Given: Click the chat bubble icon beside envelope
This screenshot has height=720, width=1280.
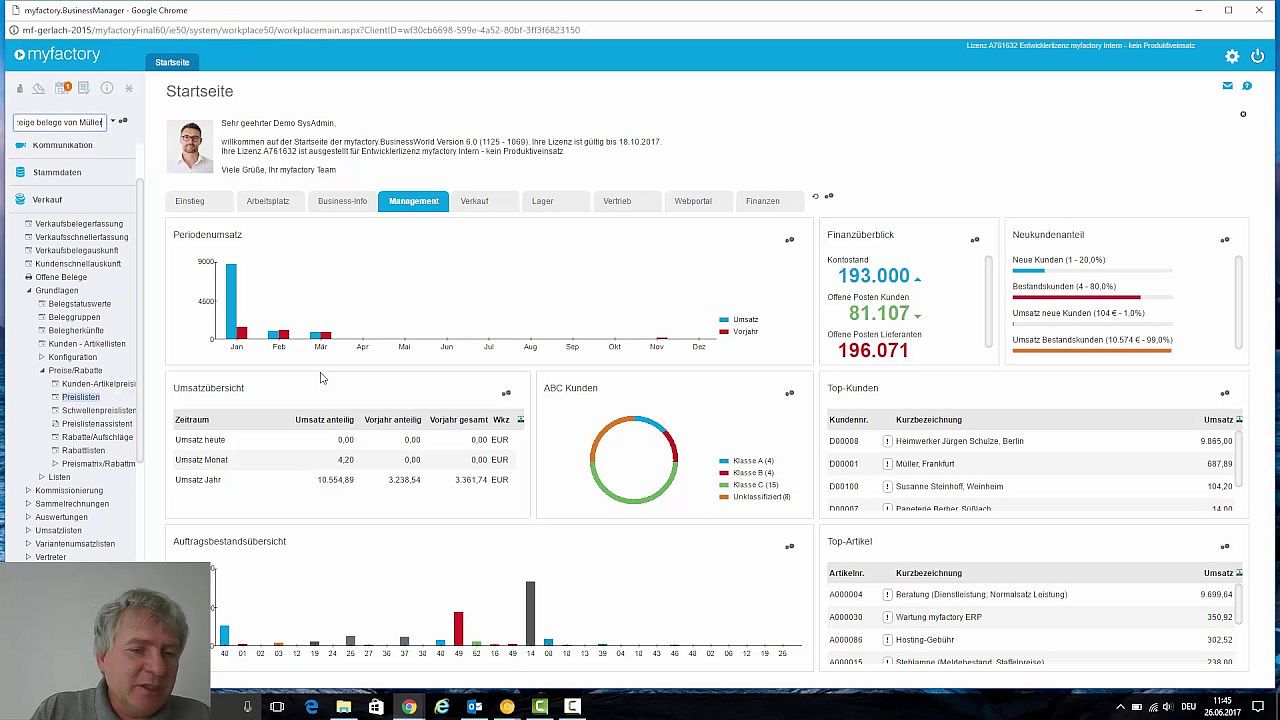Looking at the screenshot, I should coord(1247,86).
